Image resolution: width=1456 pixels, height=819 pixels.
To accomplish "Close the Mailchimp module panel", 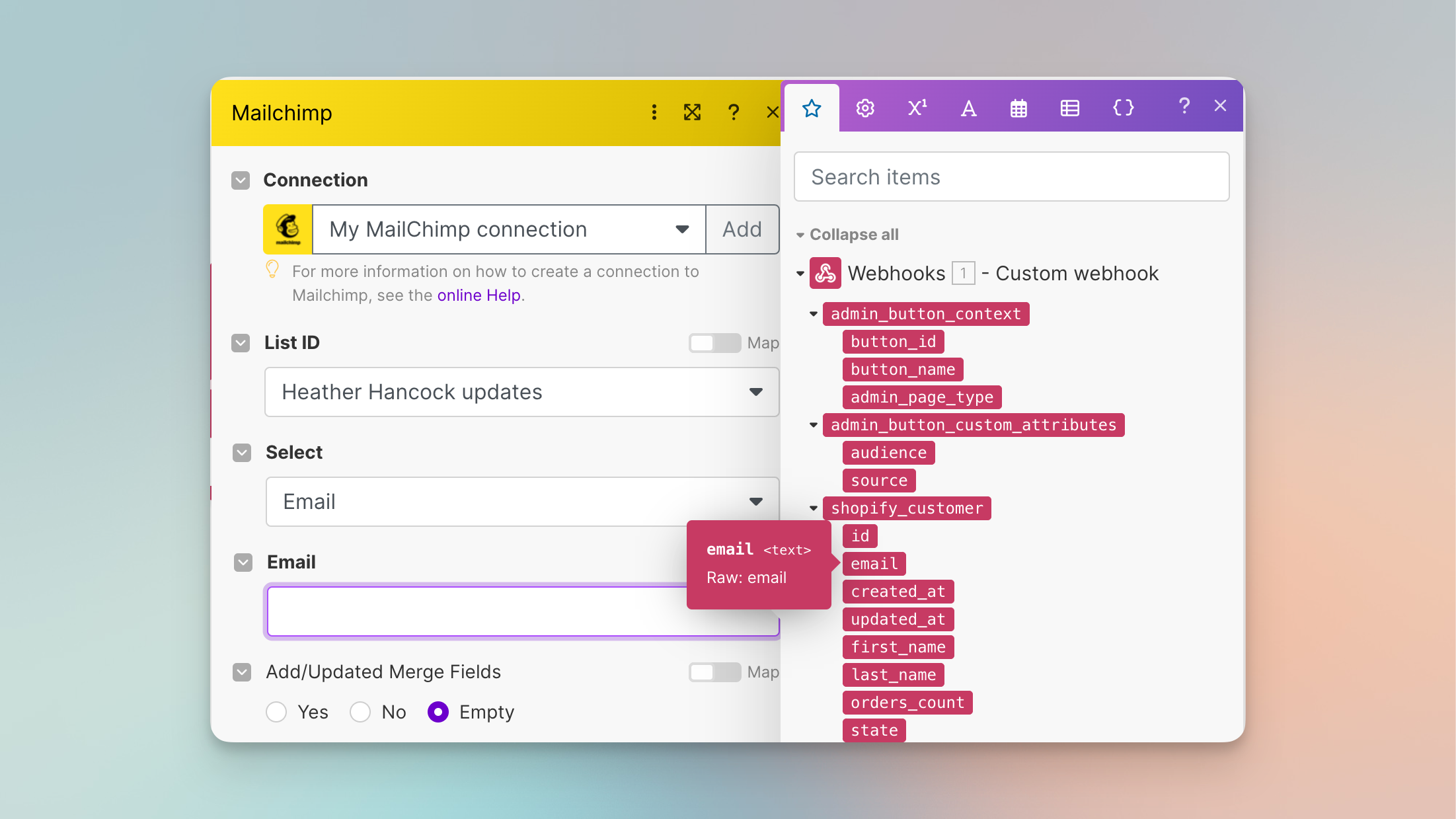I will [x=772, y=112].
